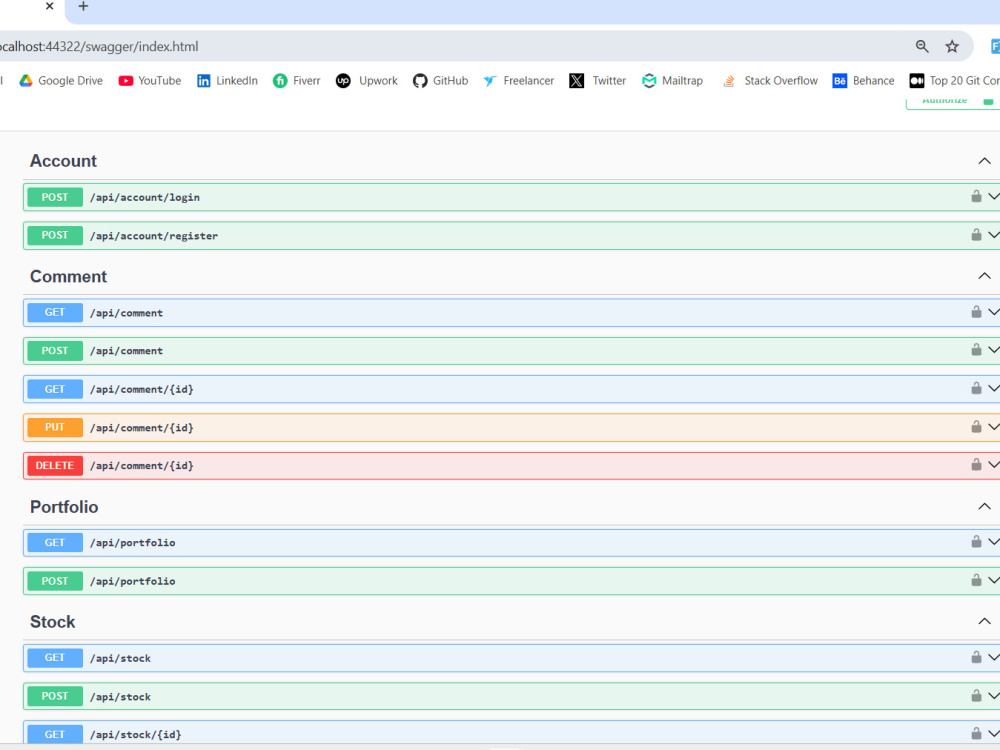Image resolution: width=1000 pixels, height=750 pixels.
Task: Click the GET badge for /api/comment
Action: pyautogui.click(x=55, y=312)
